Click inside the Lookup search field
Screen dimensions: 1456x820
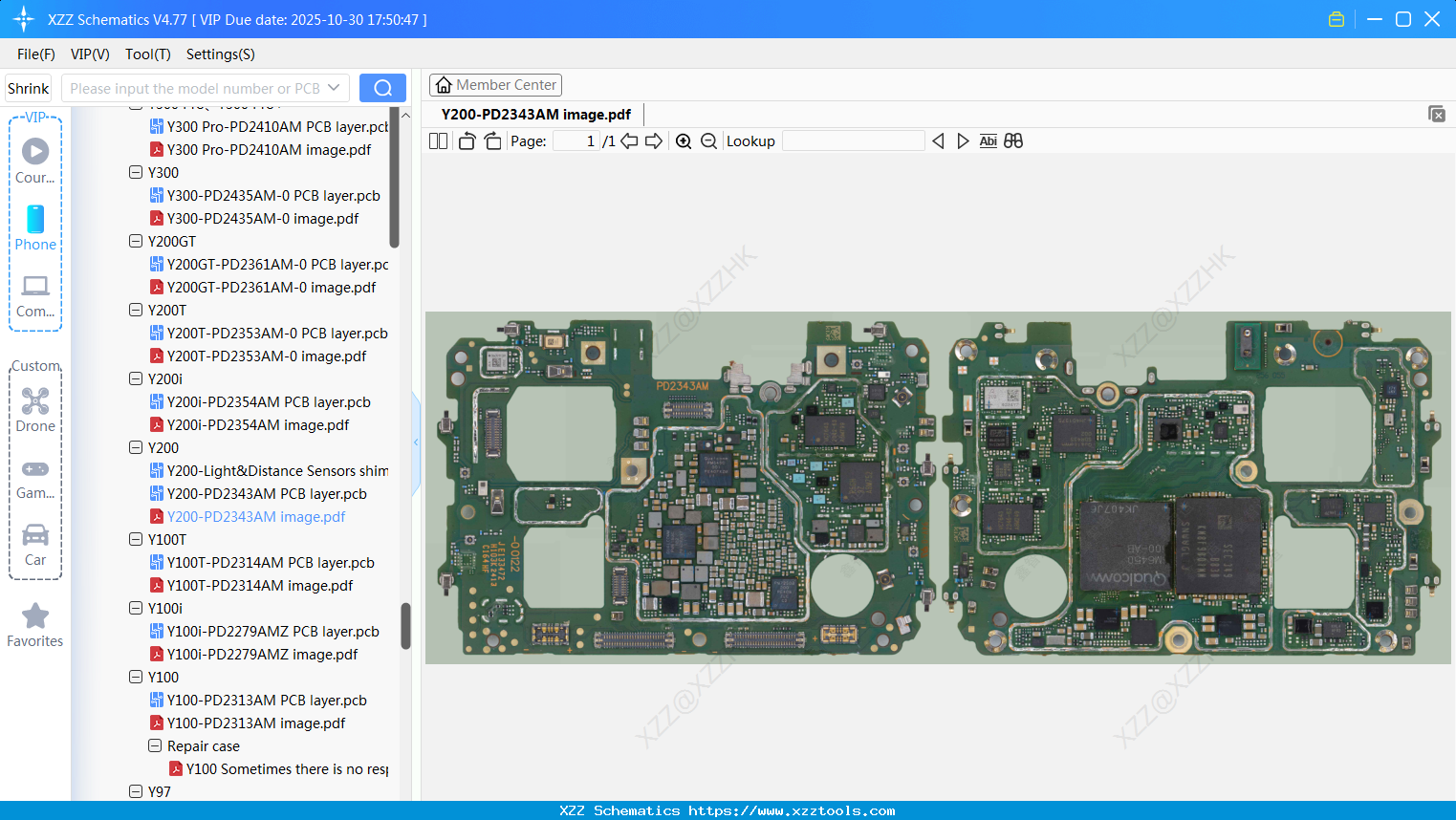[x=854, y=140]
